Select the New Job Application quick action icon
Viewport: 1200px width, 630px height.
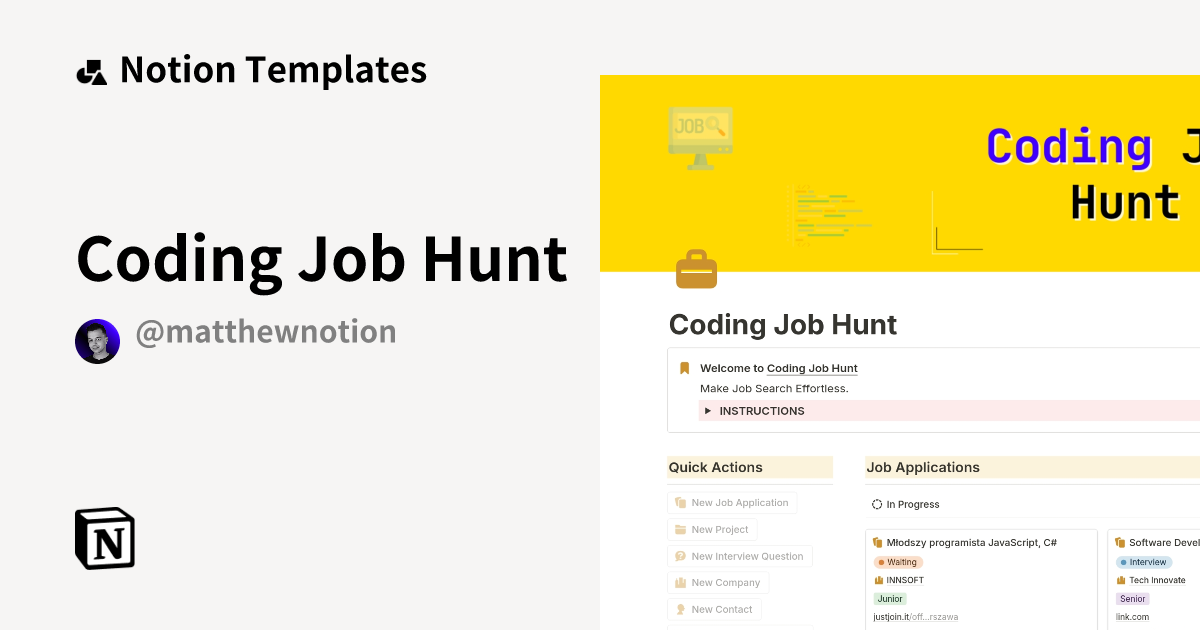pyautogui.click(x=679, y=502)
